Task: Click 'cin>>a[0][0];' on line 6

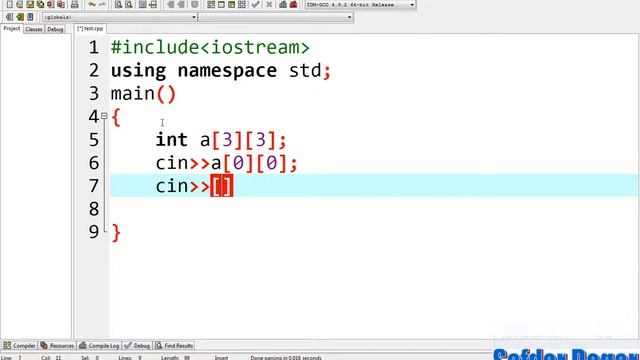Action: click(227, 163)
